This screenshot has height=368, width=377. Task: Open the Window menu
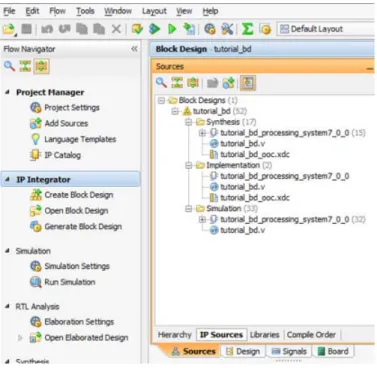[x=118, y=11]
